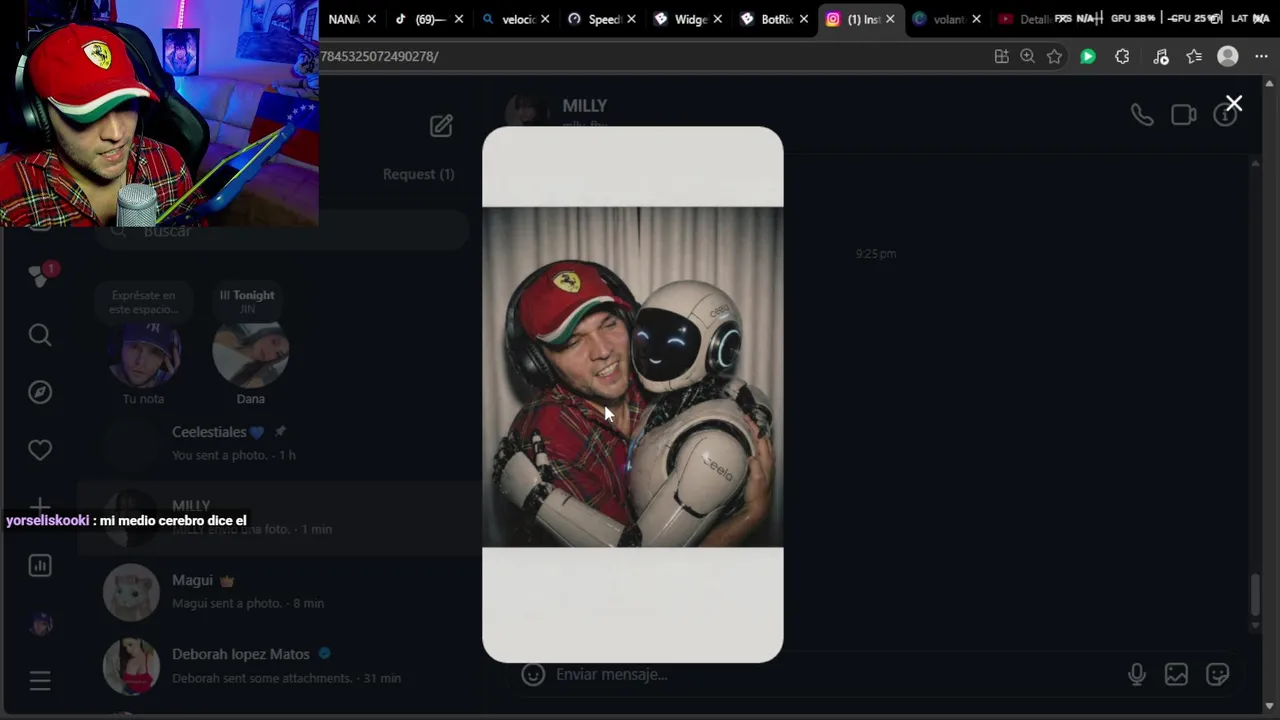The image size is (1280, 720).
Task: Open the sticker picker
Action: 1217,675
